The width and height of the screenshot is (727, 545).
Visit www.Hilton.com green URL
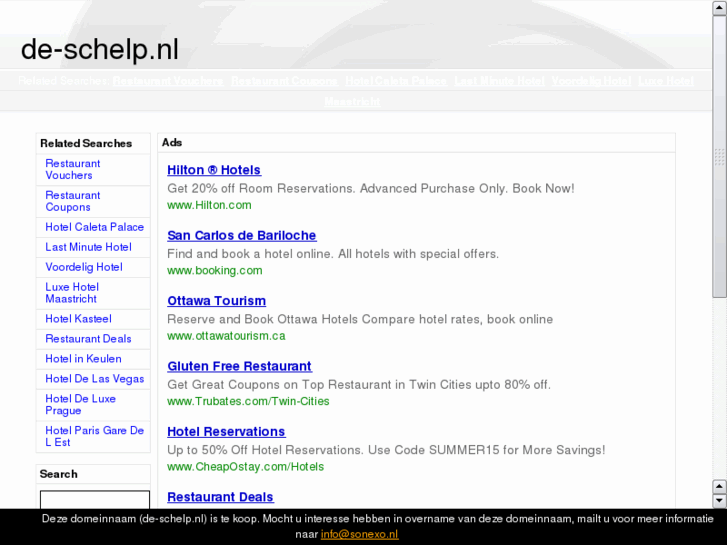pos(209,205)
